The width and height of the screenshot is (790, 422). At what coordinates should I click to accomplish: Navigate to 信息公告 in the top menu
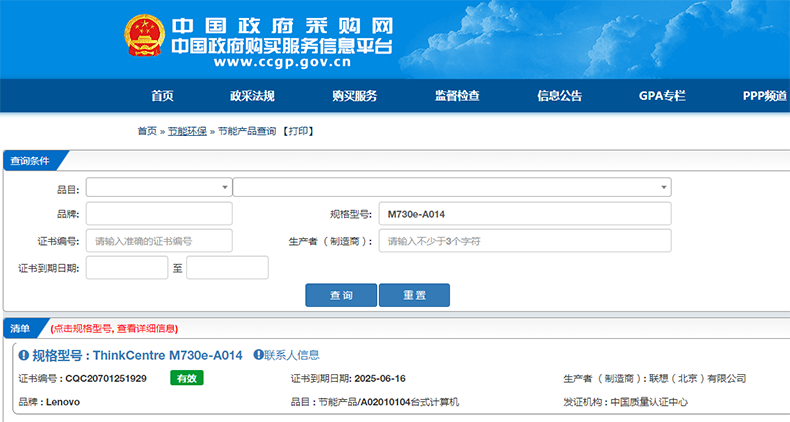[559, 96]
